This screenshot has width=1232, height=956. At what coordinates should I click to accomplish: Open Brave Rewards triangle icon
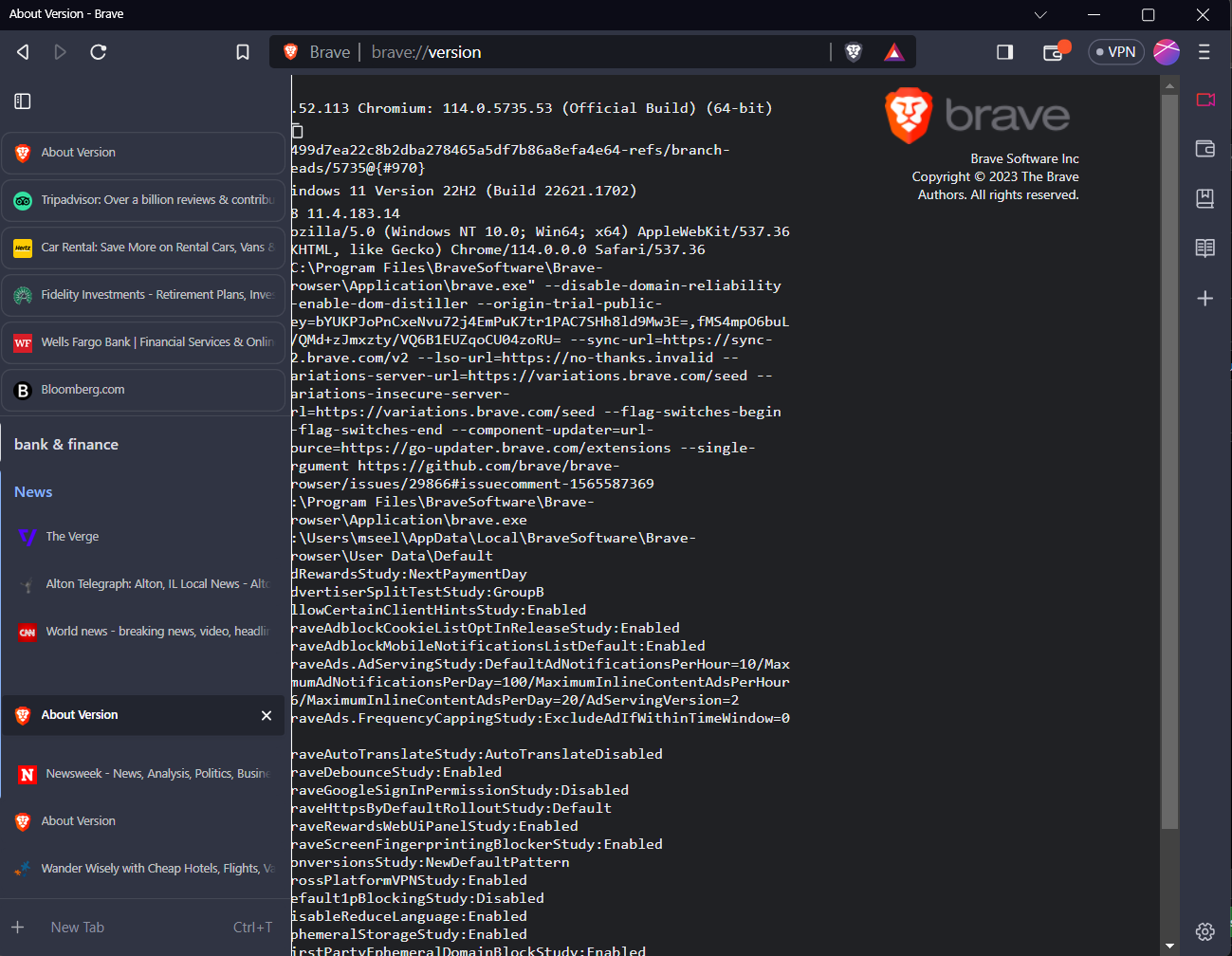tap(892, 52)
